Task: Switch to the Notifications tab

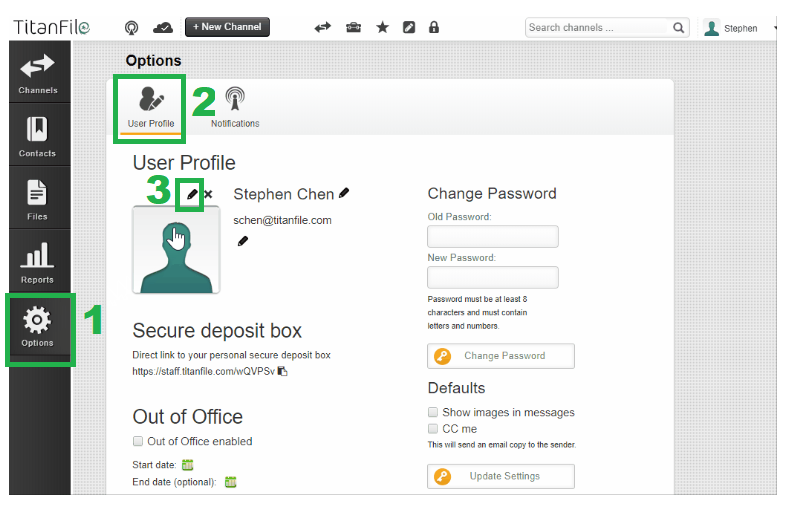Action: (235, 108)
